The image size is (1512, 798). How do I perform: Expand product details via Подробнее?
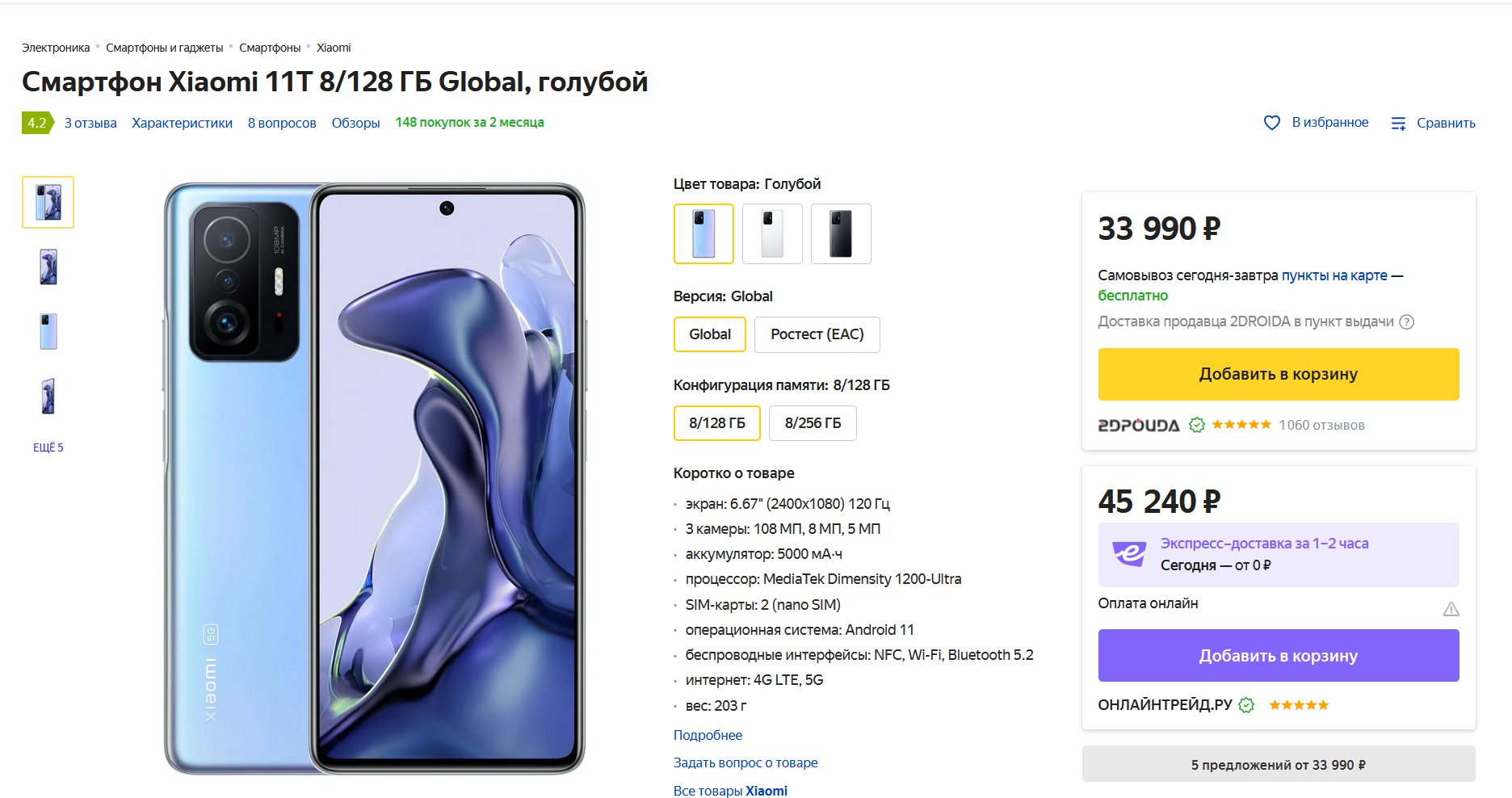708,735
